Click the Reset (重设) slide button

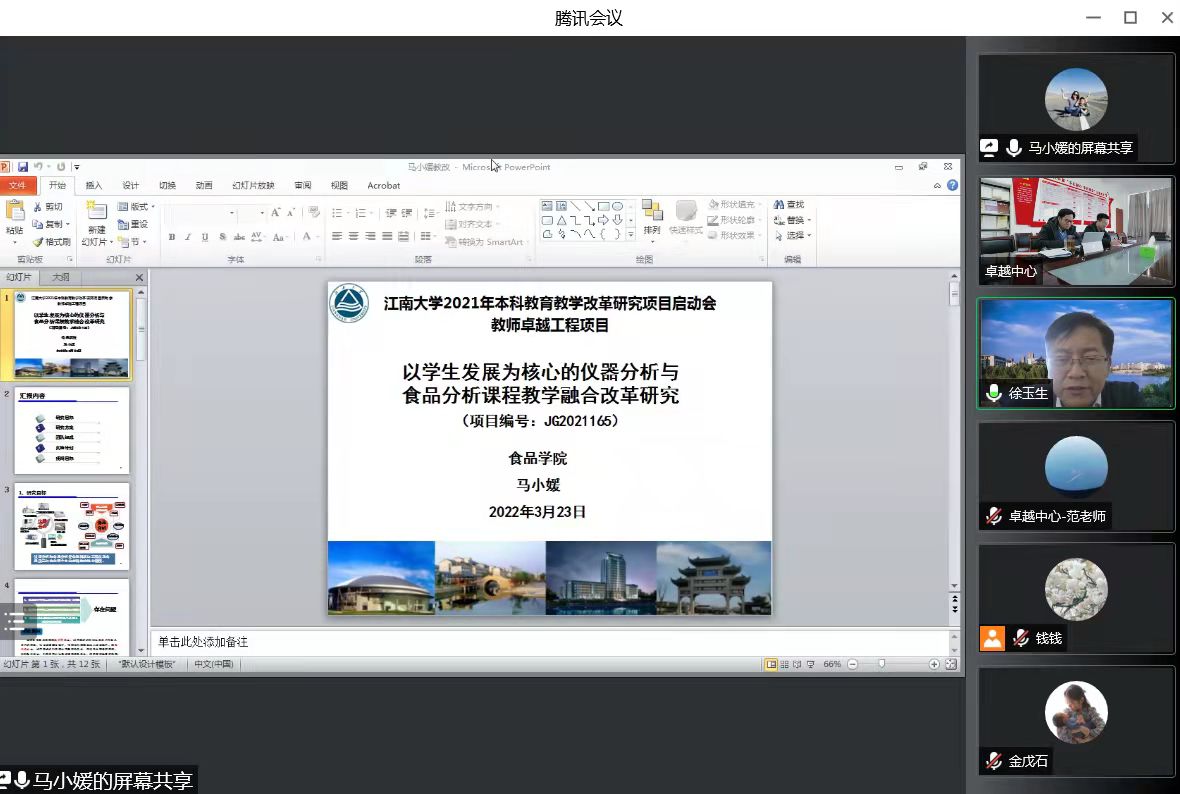[133, 224]
